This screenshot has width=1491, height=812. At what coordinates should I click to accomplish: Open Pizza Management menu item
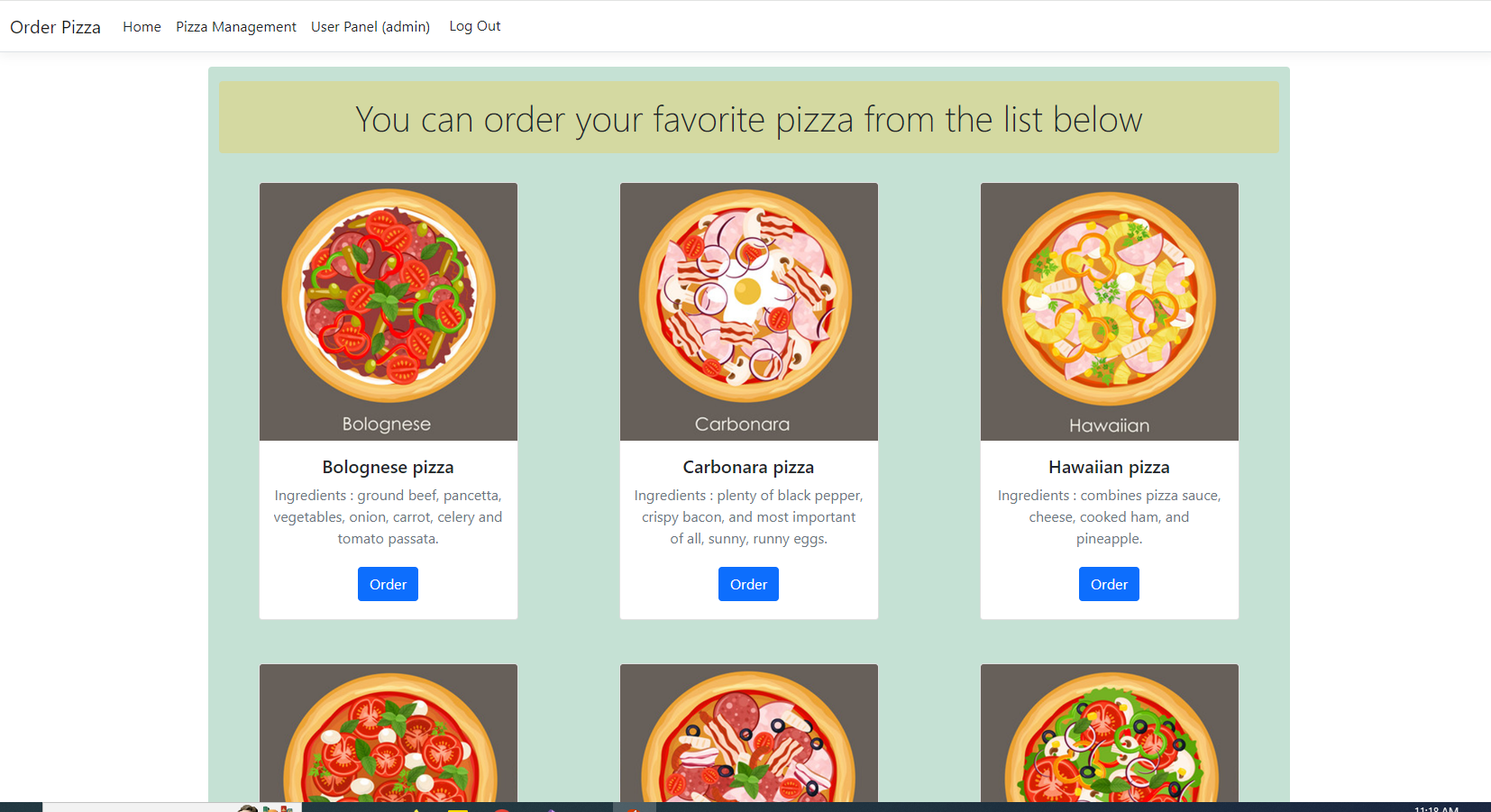[x=236, y=27]
